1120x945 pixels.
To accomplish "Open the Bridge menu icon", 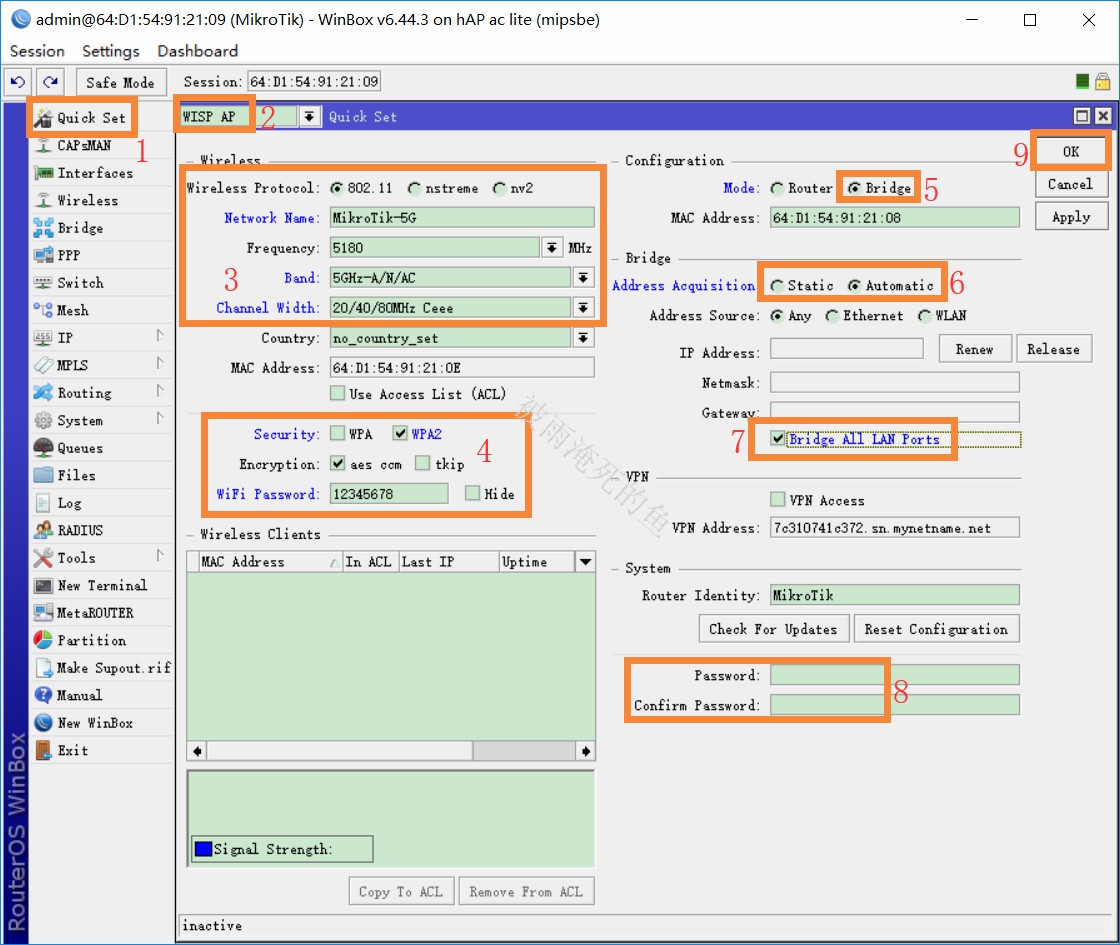I will coord(43,228).
